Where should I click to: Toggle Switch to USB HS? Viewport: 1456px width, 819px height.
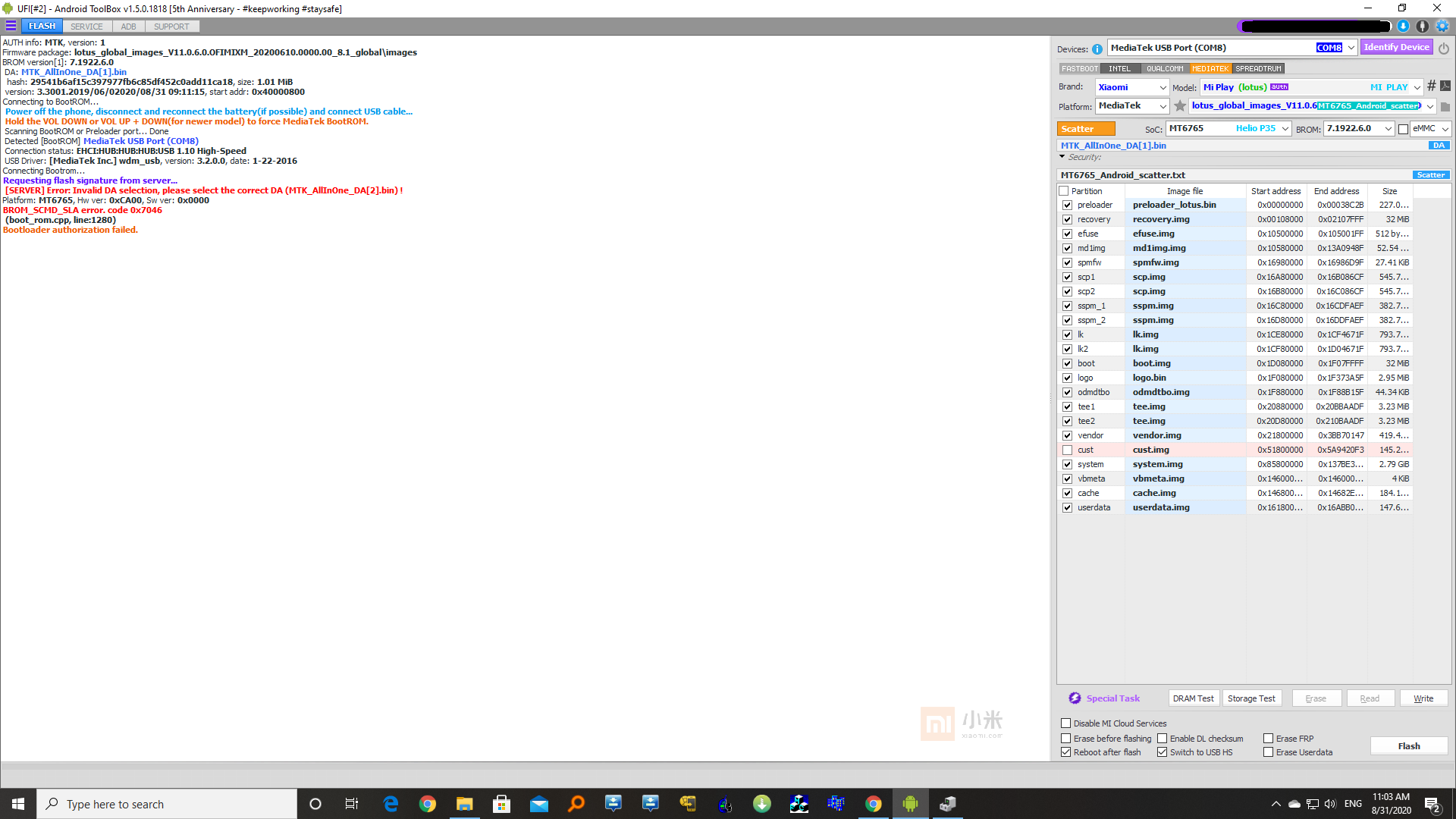[1162, 752]
